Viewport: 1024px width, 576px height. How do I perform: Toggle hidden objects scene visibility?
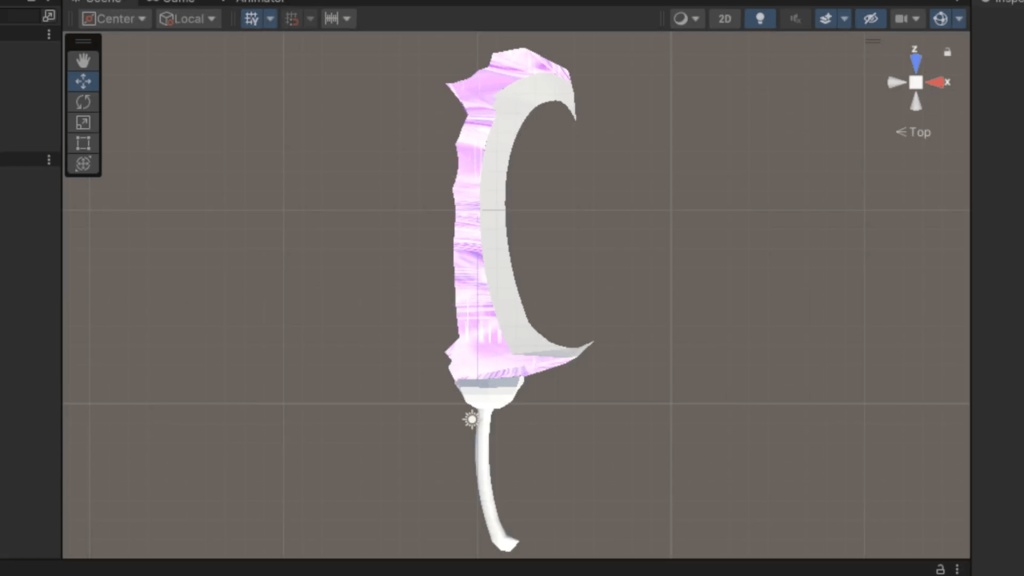871,19
